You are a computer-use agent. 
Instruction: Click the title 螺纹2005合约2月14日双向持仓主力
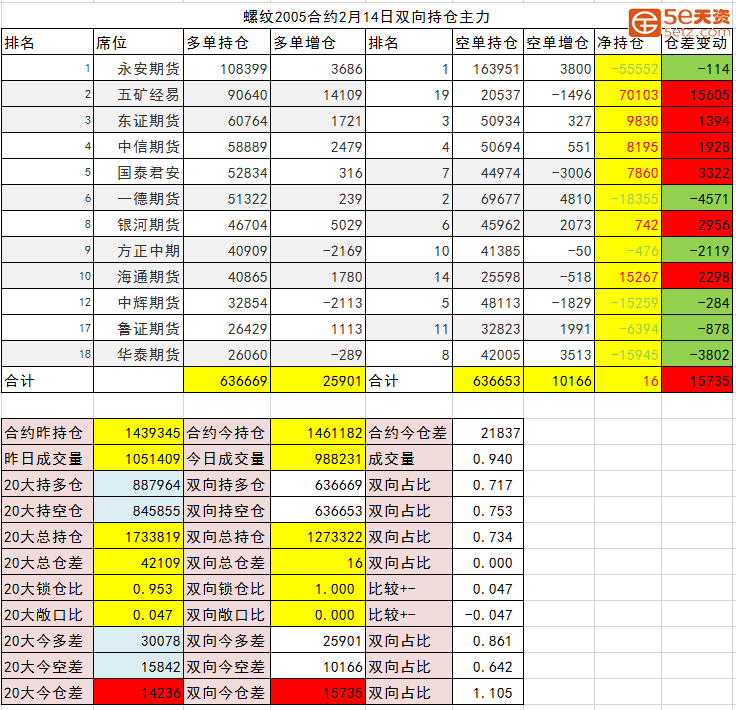368,15
